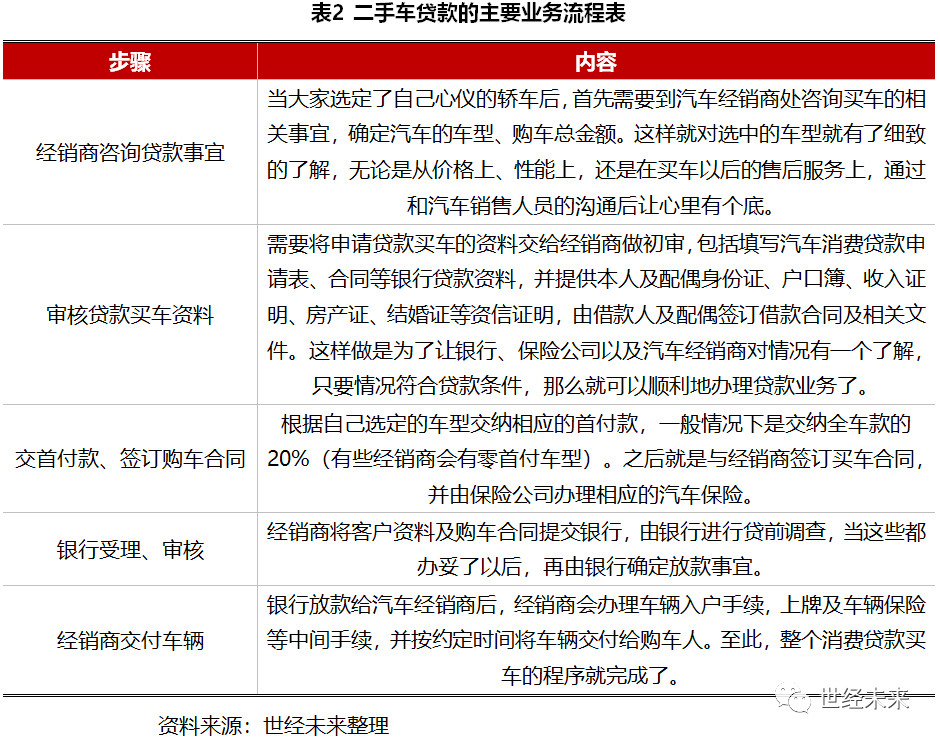Click the paragraph starting 经销商将客户资料及购车合同
This screenshot has height=740, width=940.
click(x=596, y=549)
